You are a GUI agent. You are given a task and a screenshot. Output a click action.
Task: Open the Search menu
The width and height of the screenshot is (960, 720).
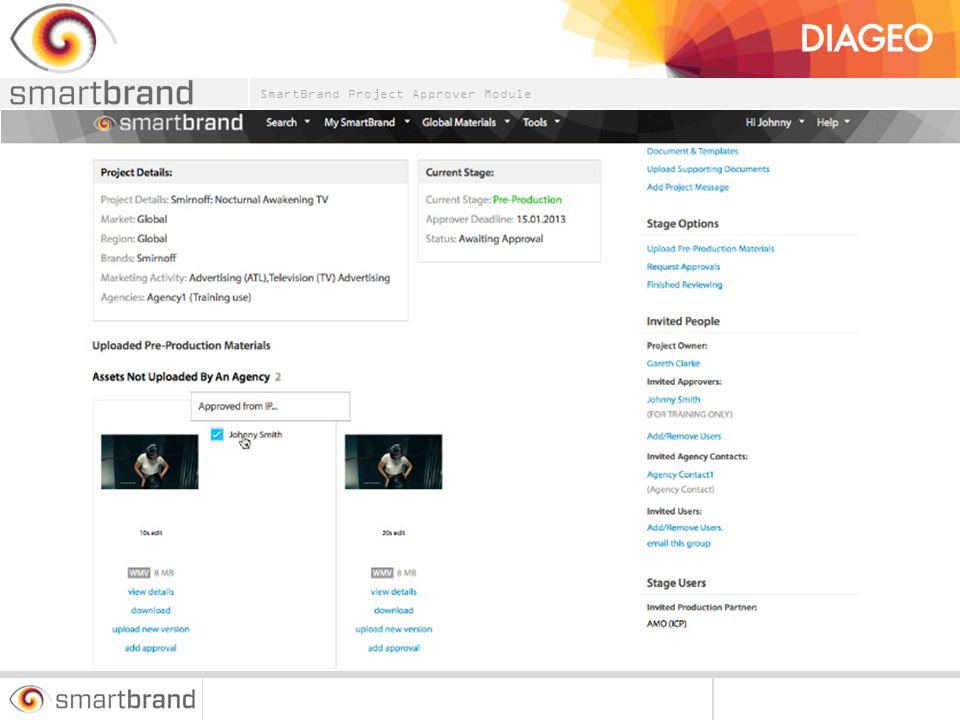[x=282, y=122]
